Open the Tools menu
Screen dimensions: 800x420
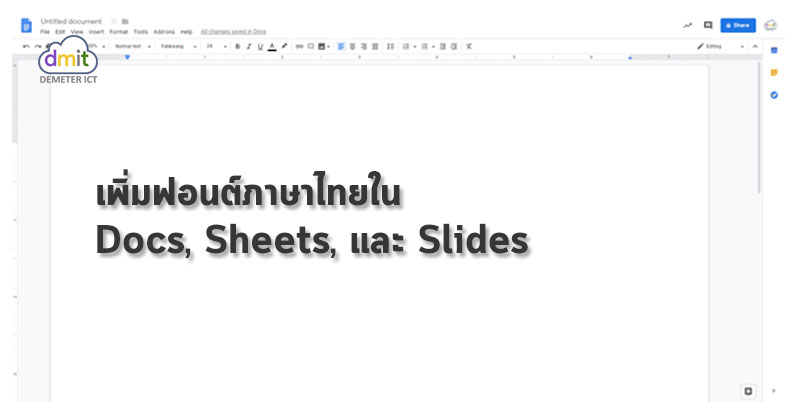pos(140,32)
